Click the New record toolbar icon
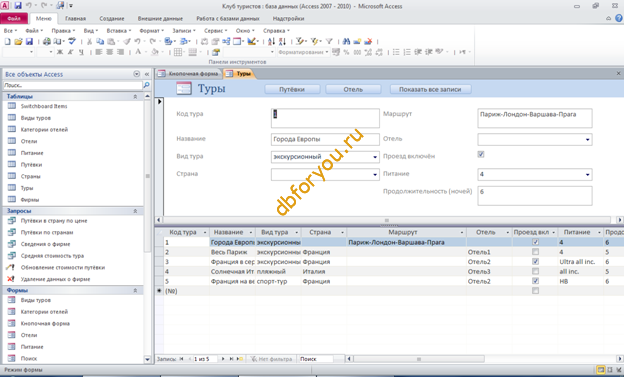The width and height of the screenshot is (624, 377). tap(357, 41)
